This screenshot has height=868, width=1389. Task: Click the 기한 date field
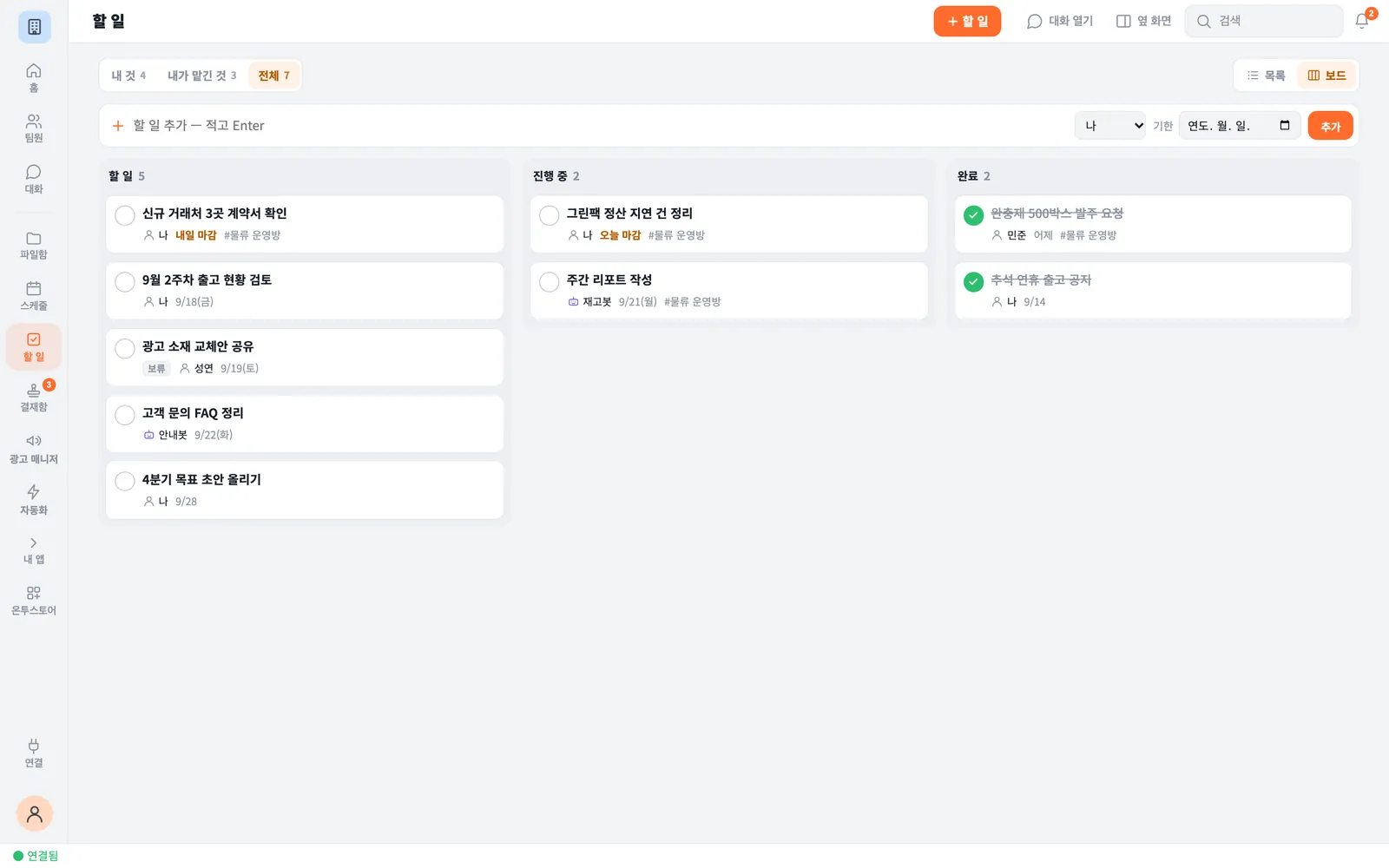[1240, 126]
